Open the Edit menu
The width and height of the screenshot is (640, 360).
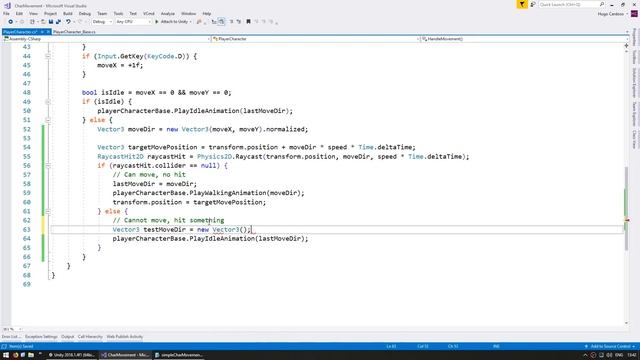point(19,14)
